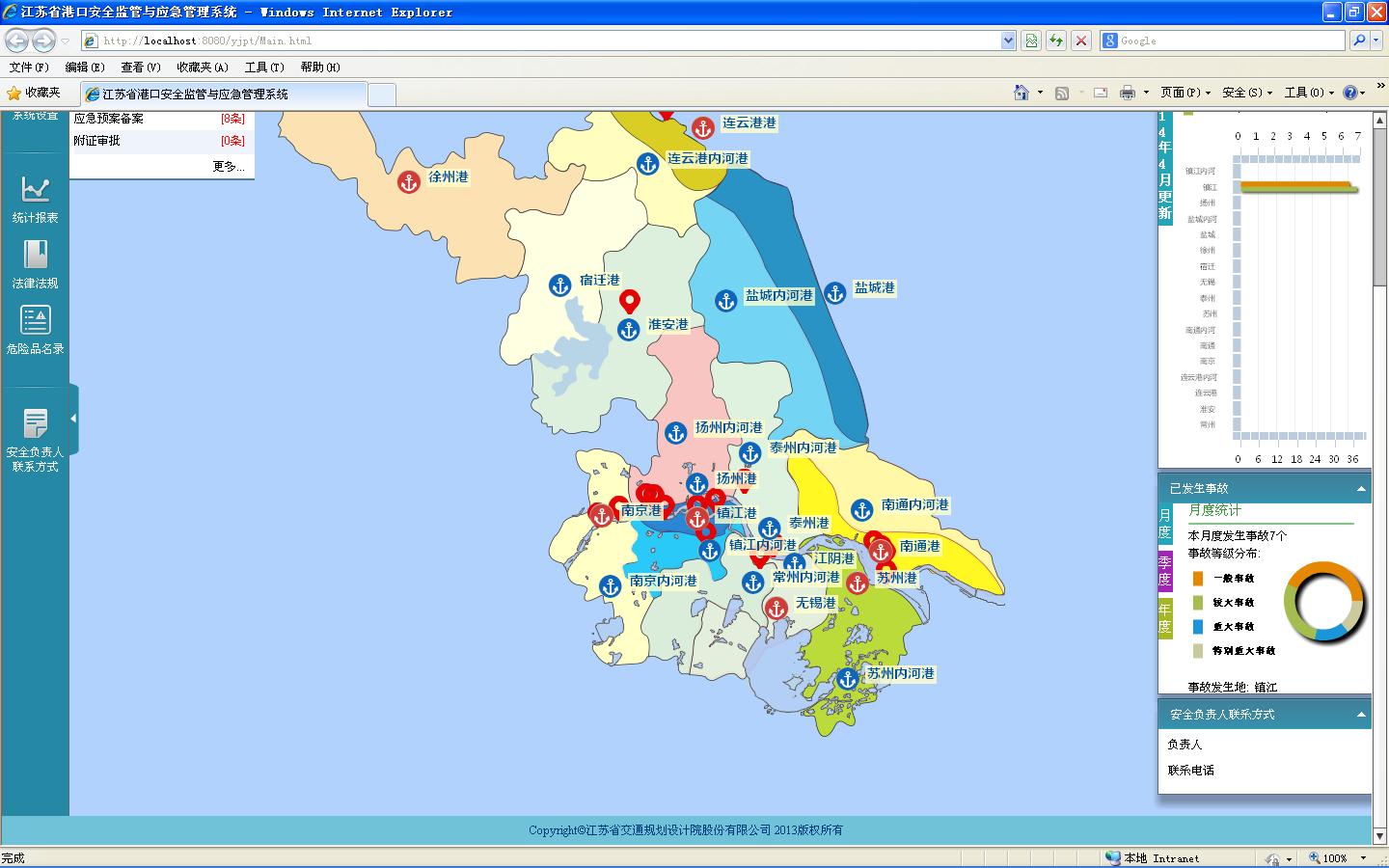1389x868 pixels.
Task: Open the address bar URL dropdown
Action: 1008,41
